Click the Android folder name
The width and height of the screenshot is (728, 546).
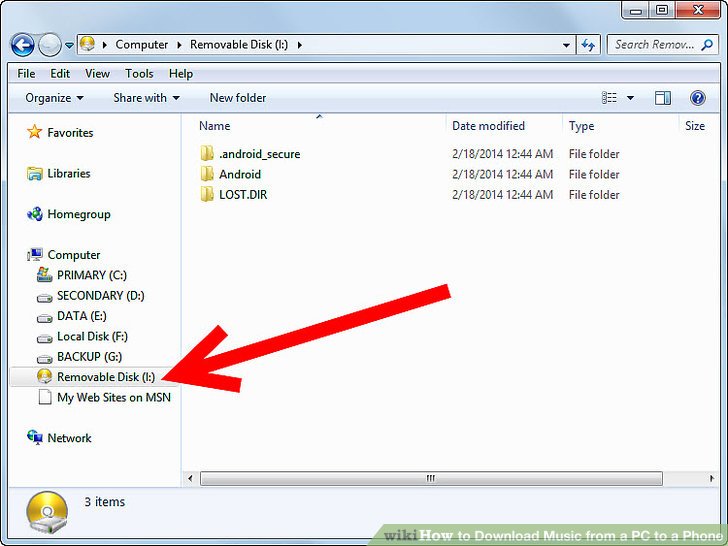click(240, 175)
